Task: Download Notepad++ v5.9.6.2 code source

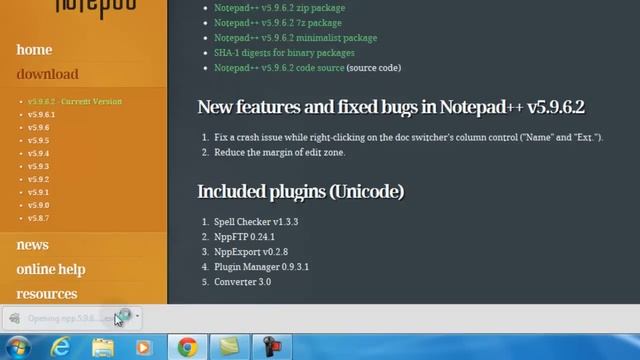Action: coord(279,68)
